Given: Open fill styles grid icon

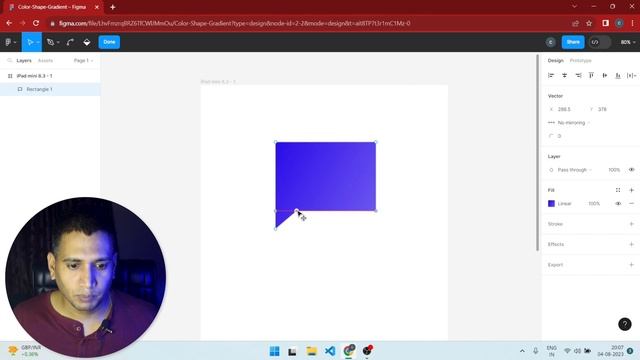Looking at the screenshot, I should 618,190.
